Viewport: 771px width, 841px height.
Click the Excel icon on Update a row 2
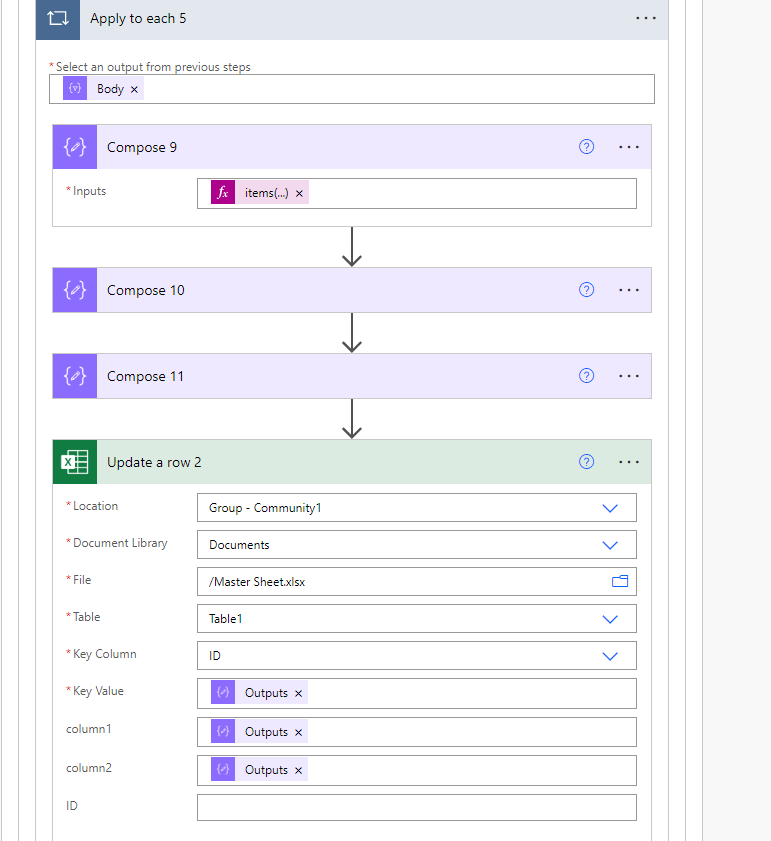point(75,462)
